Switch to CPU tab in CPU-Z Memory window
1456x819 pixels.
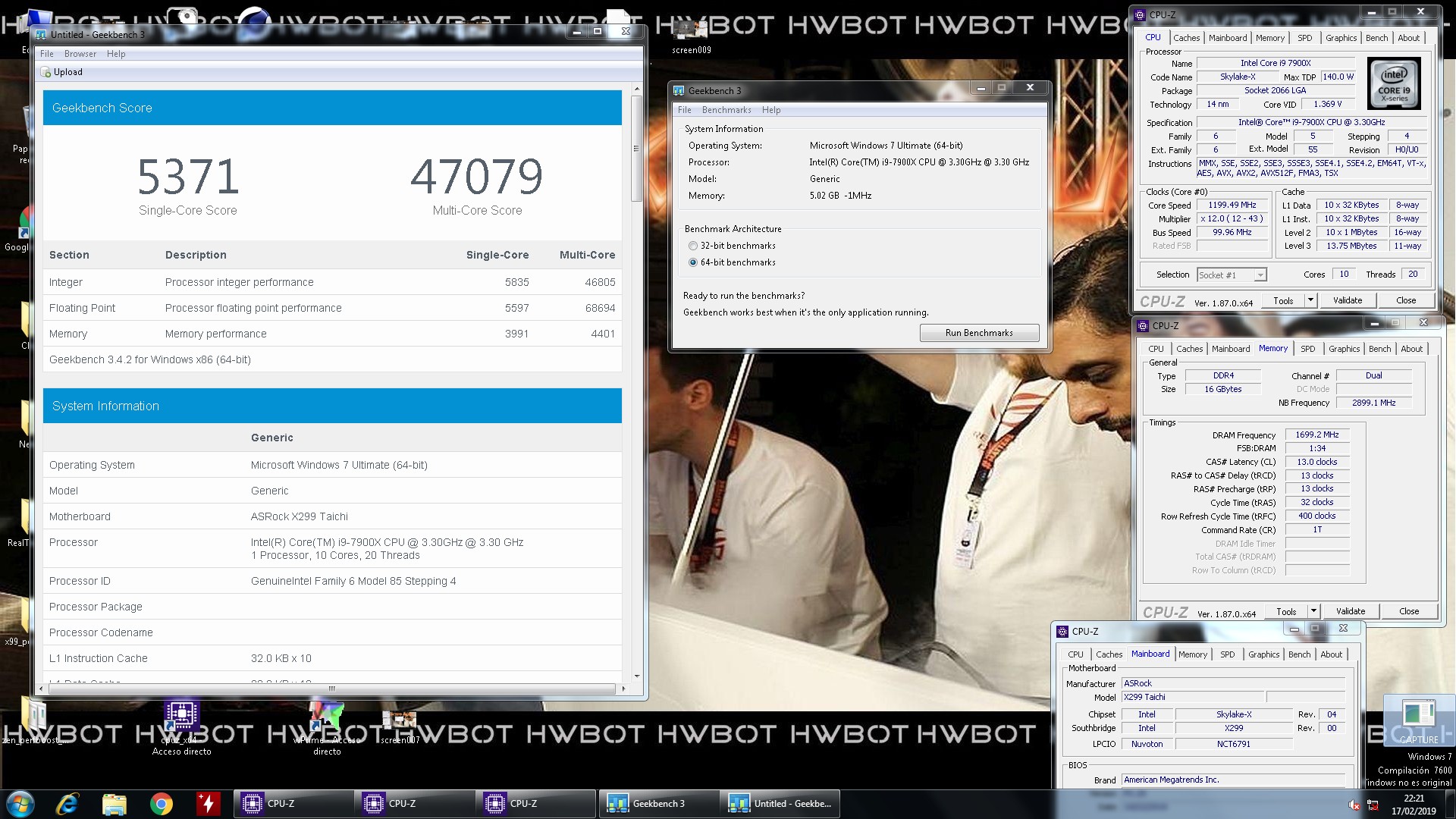point(1156,349)
